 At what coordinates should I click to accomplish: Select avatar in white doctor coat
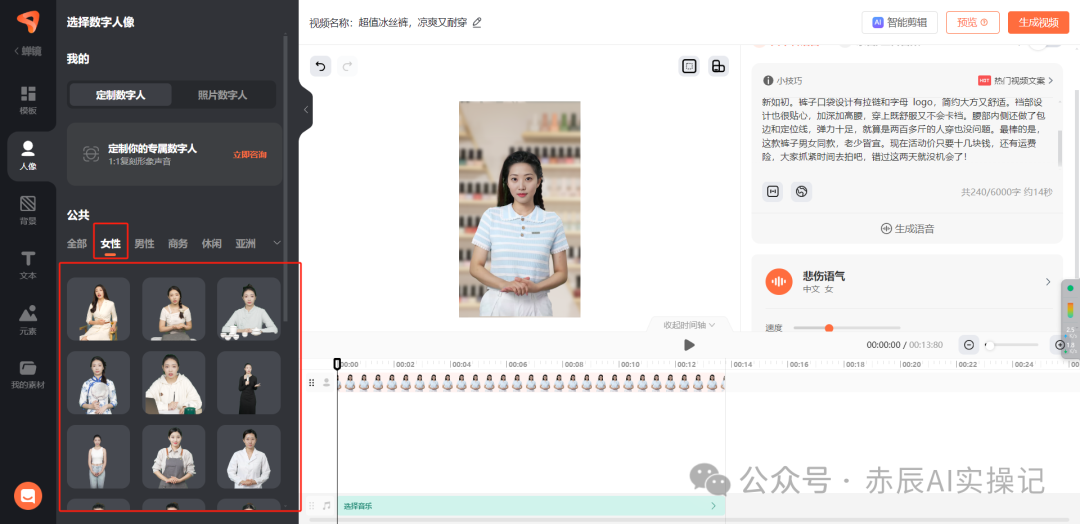(x=249, y=457)
